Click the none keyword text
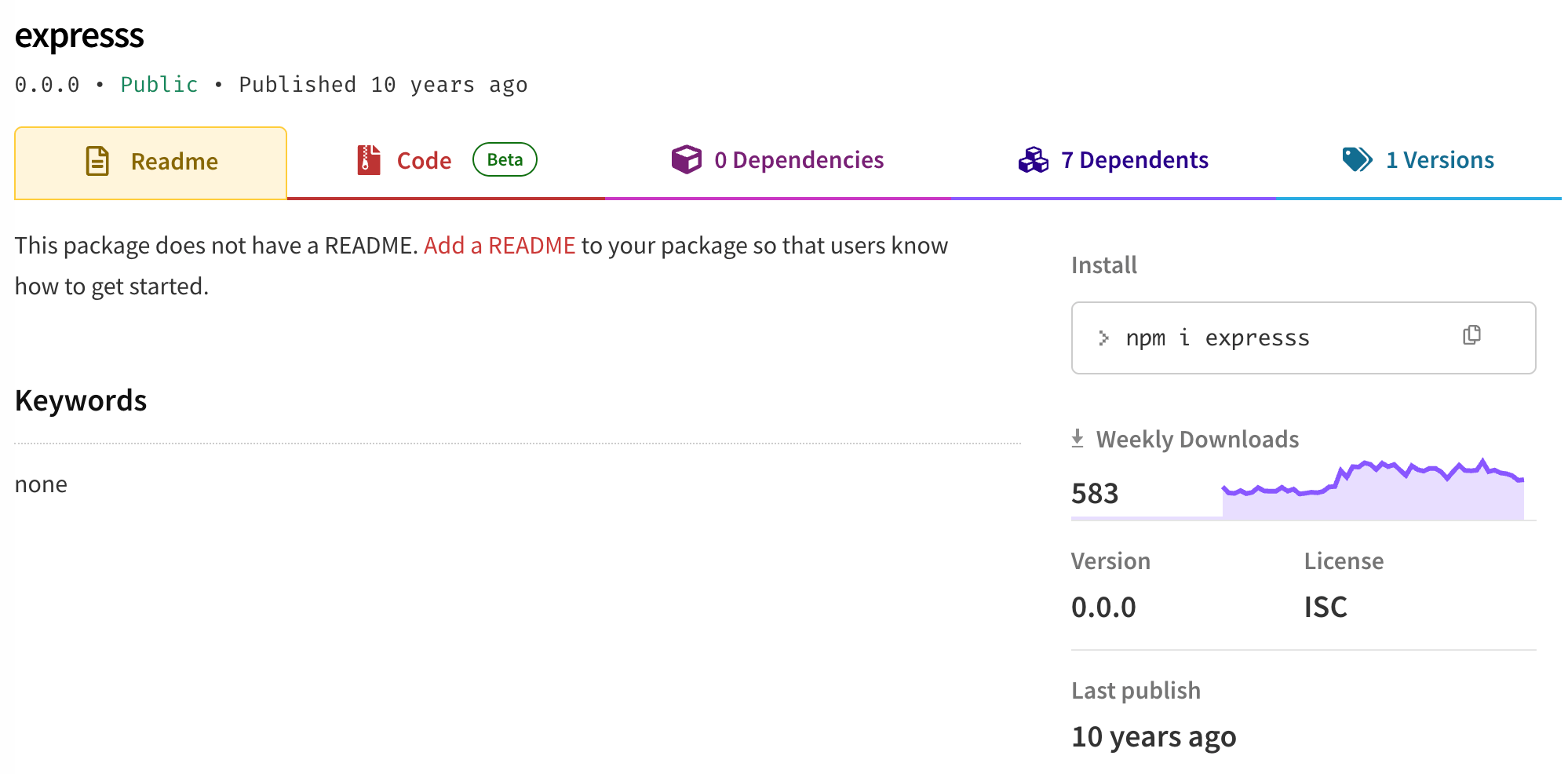This screenshot has height=774, width=1568. [41, 484]
